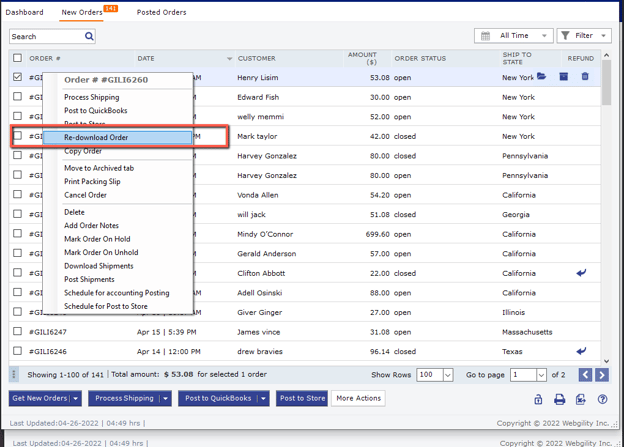
Task: Expand the Filter dropdown
Action: click(583, 36)
